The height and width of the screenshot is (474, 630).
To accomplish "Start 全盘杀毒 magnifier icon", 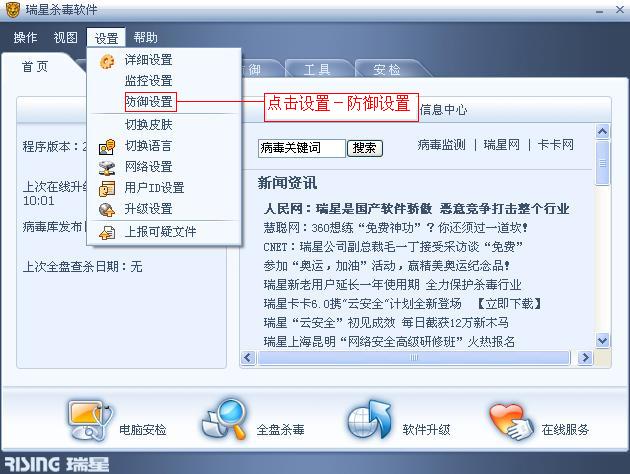I will (x=226, y=419).
